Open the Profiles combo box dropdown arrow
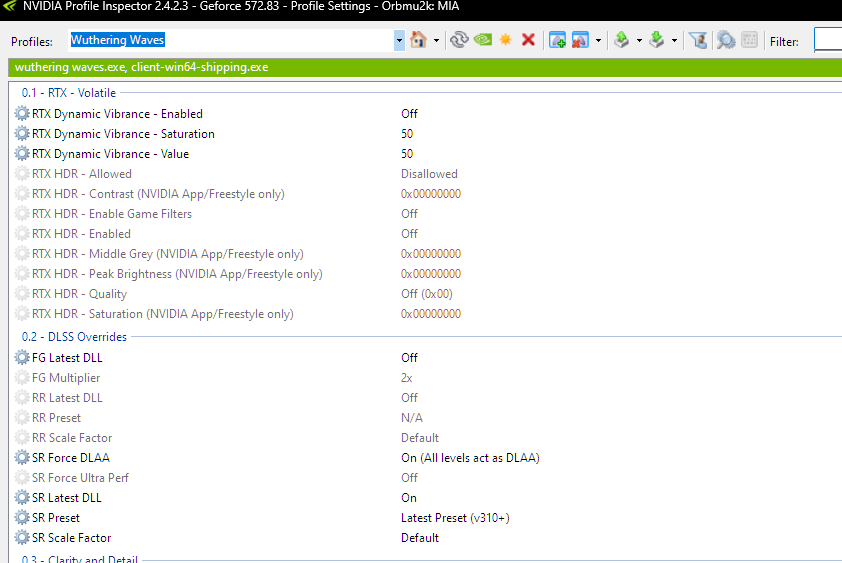842x563 pixels. pyautogui.click(x=399, y=40)
